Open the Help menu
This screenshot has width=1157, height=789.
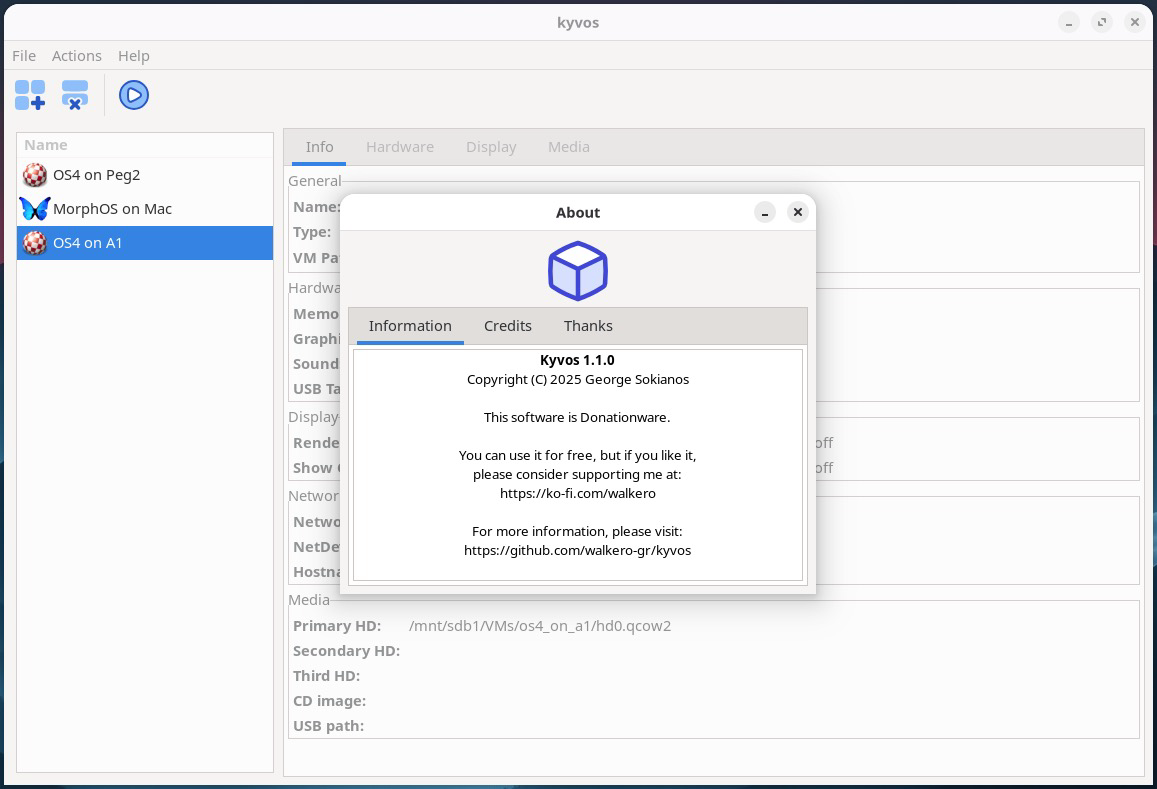(x=133, y=56)
